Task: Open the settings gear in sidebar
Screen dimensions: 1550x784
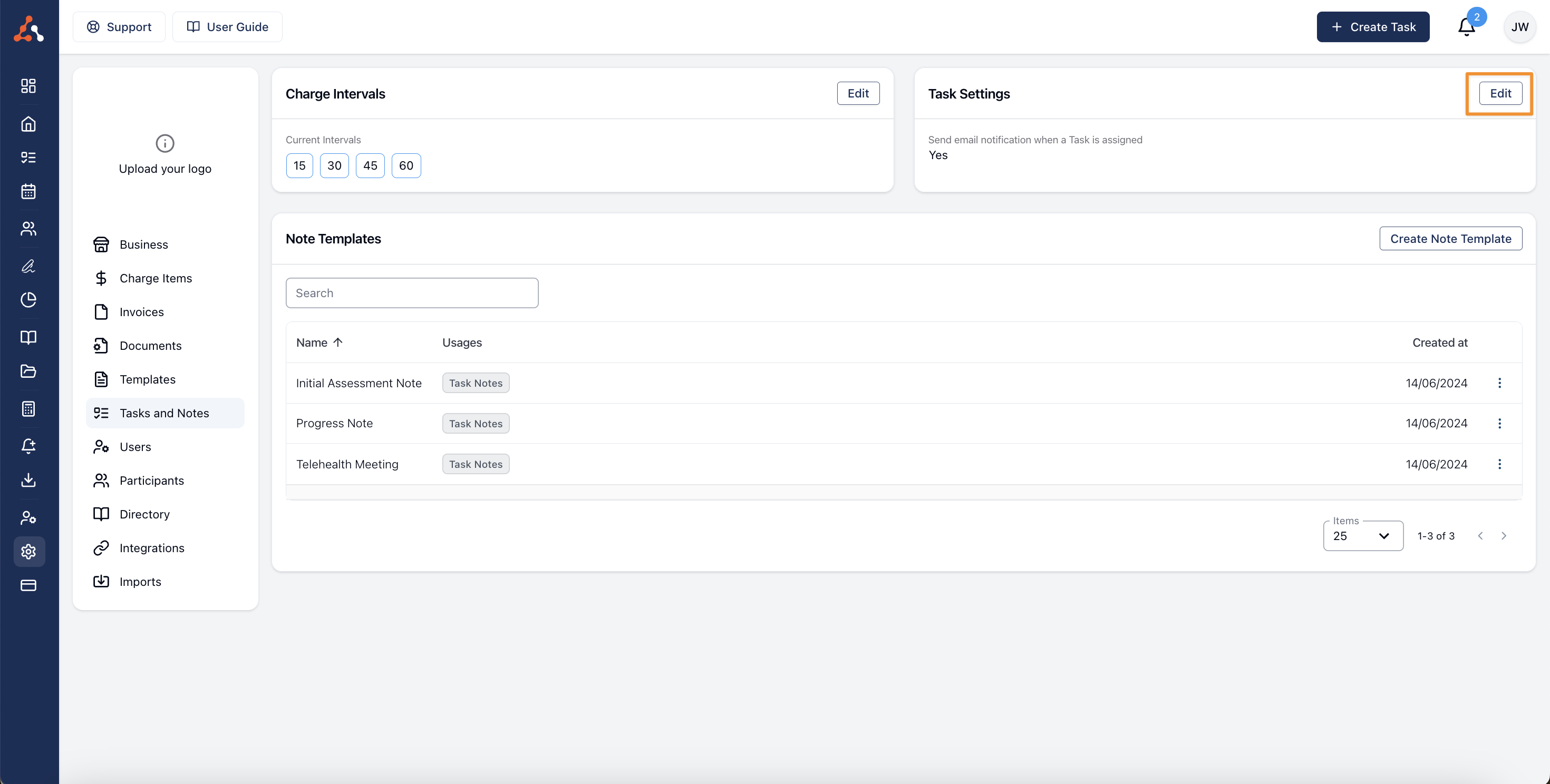Action: coord(28,551)
